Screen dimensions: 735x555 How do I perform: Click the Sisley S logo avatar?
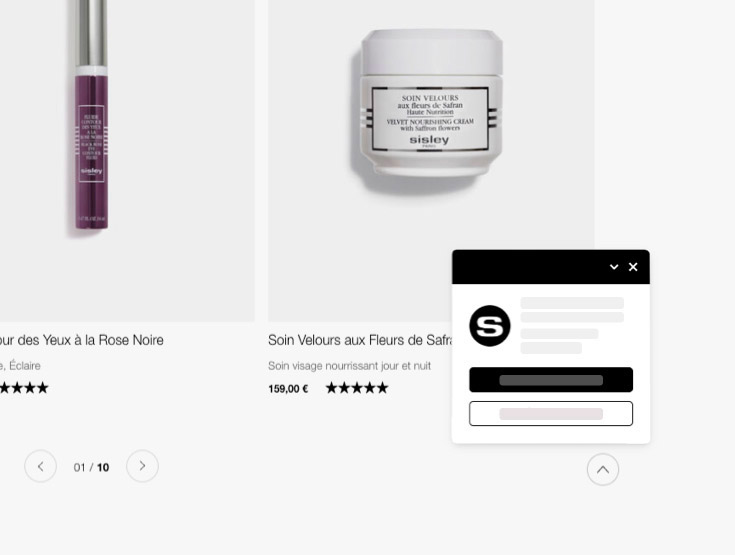coord(490,326)
